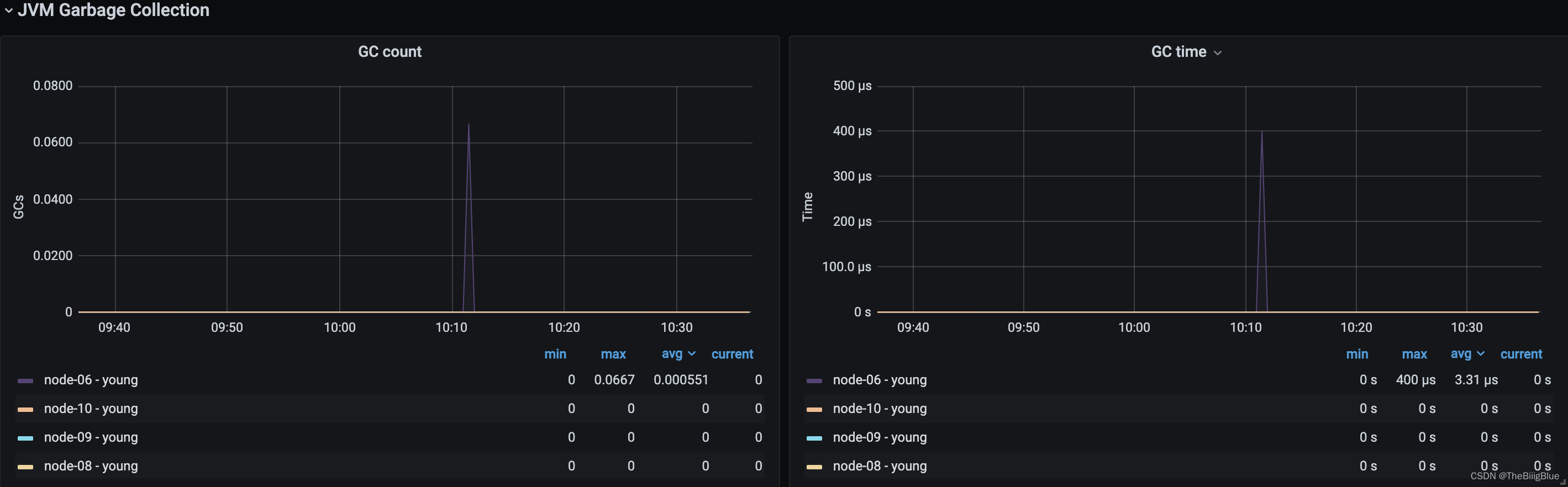Click the node-06 spike in GC count graph
Screen dimensions: 1568x487
pos(469,218)
